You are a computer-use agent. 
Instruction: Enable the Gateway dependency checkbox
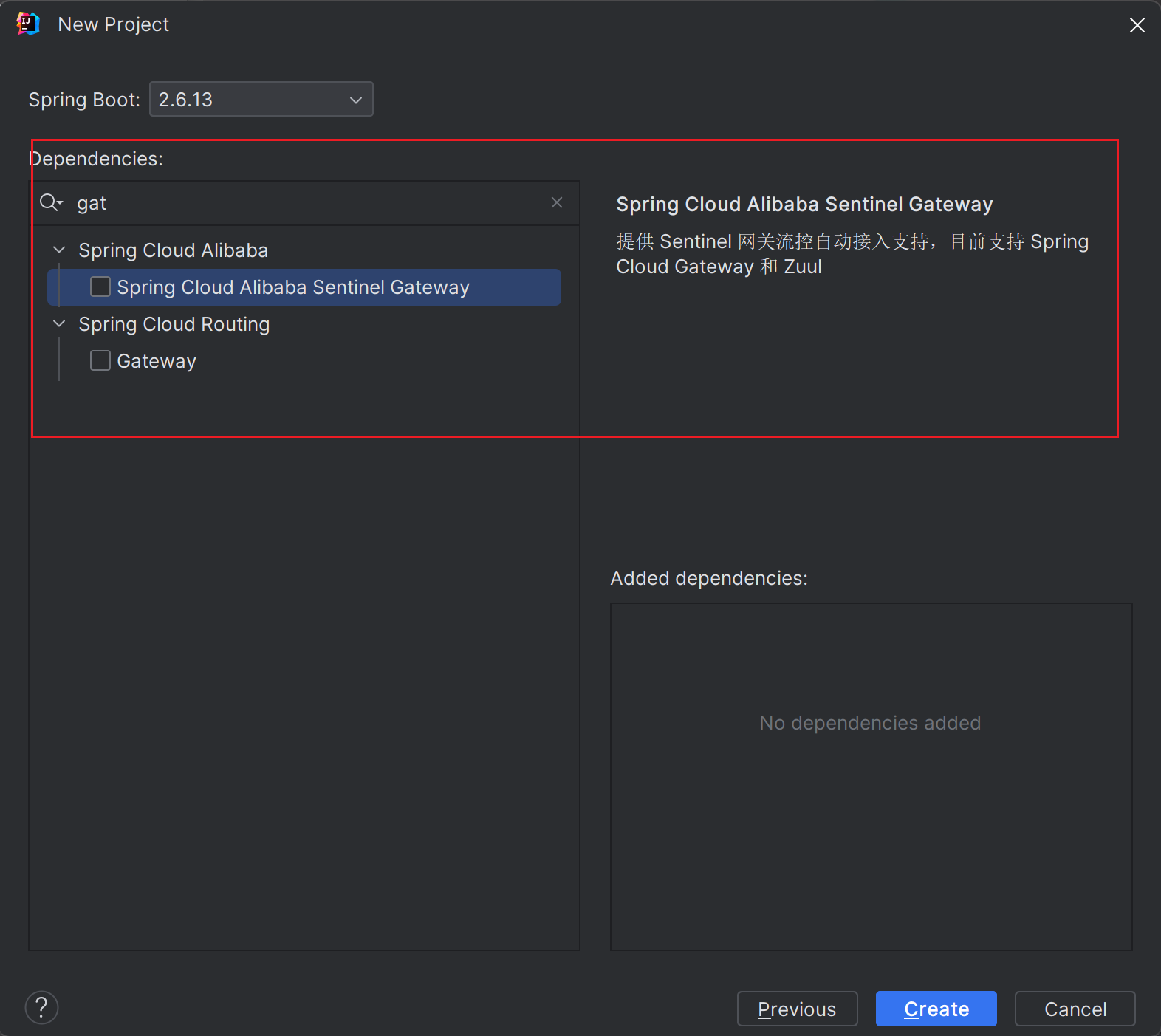click(x=100, y=360)
